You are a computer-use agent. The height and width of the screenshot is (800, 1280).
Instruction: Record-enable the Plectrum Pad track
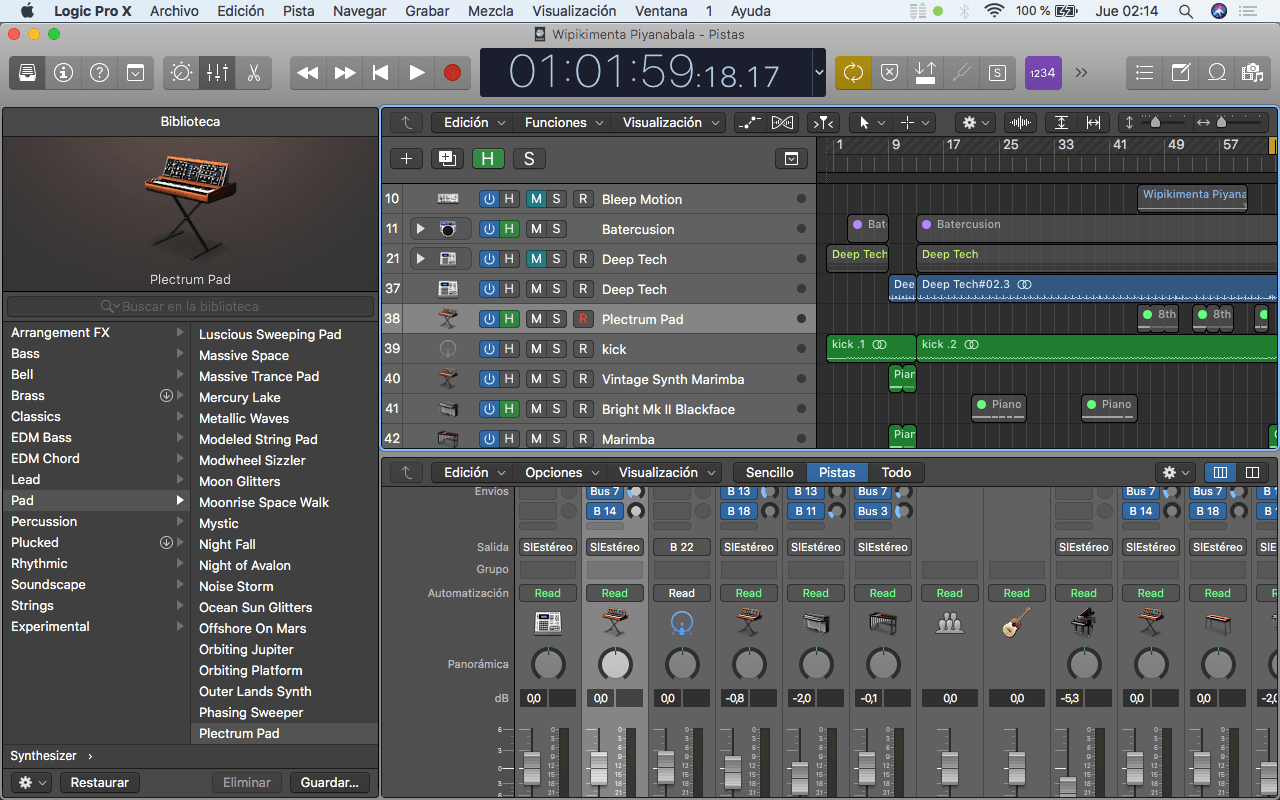(583, 319)
